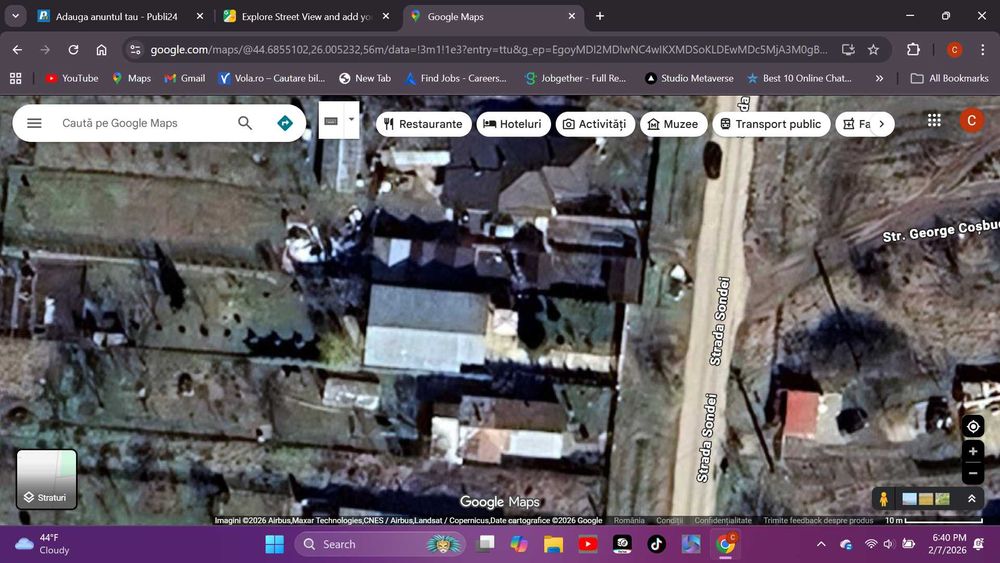Open the Studio Metaverse bookmark
This screenshot has width=1000, height=563.
point(689,78)
